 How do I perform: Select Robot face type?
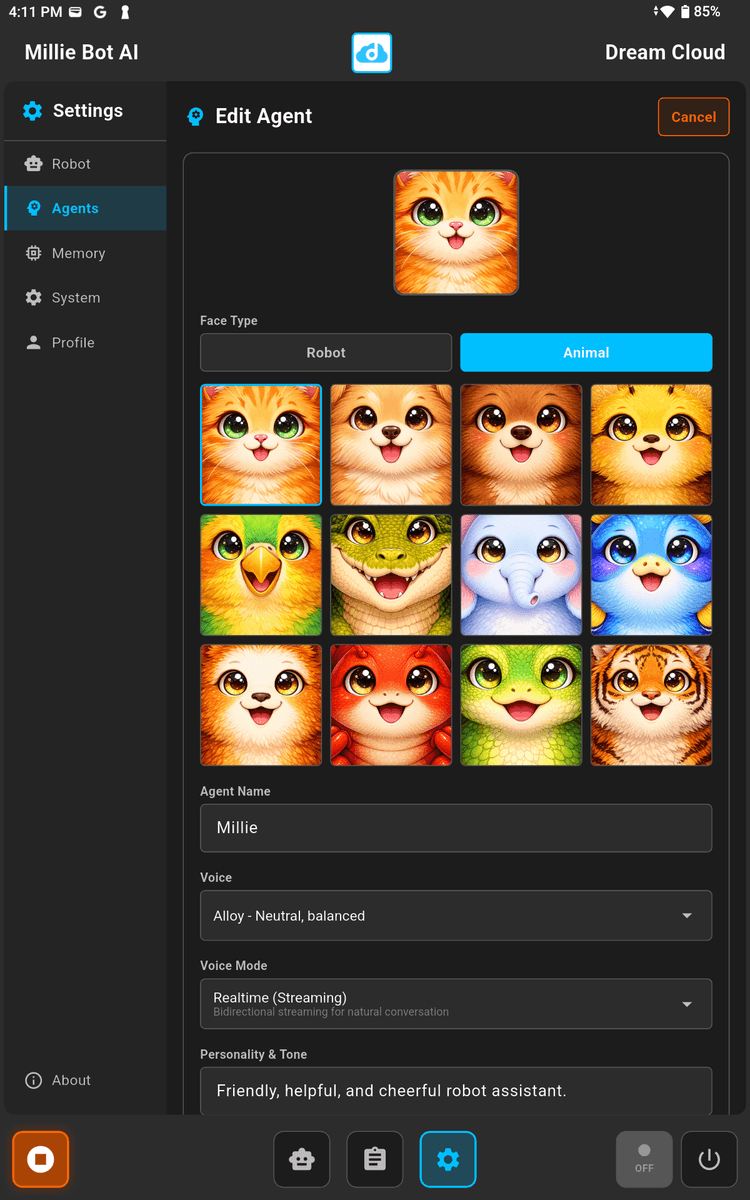(x=326, y=353)
